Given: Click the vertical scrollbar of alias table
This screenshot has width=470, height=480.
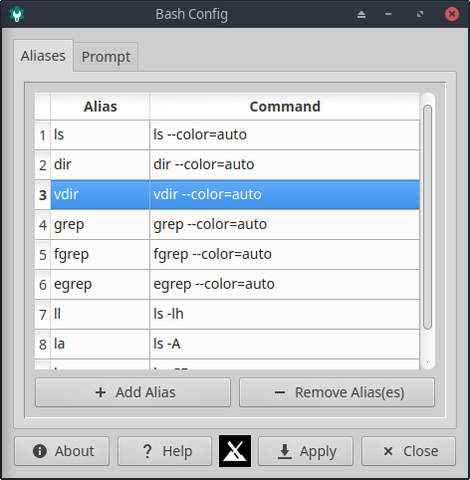Looking at the screenshot, I should (427, 217).
